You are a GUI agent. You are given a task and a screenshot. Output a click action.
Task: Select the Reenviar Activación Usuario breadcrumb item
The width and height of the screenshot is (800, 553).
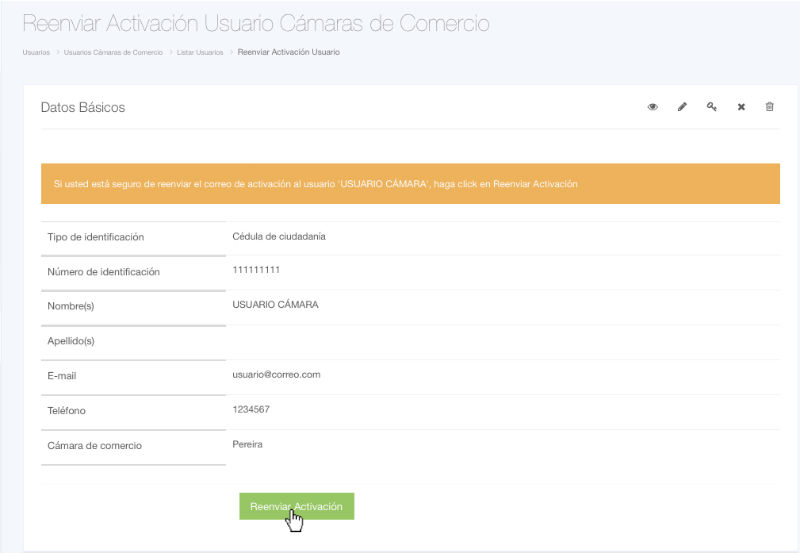[289, 52]
